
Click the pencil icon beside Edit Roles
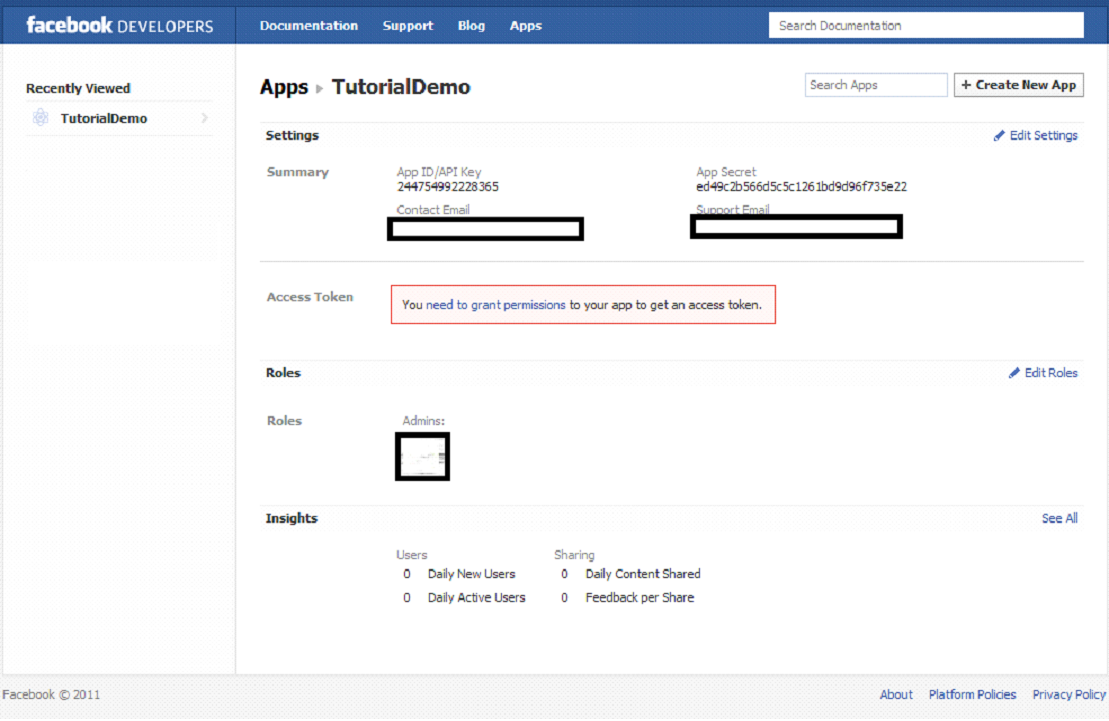pyautogui.click(x=1014, y=373)
